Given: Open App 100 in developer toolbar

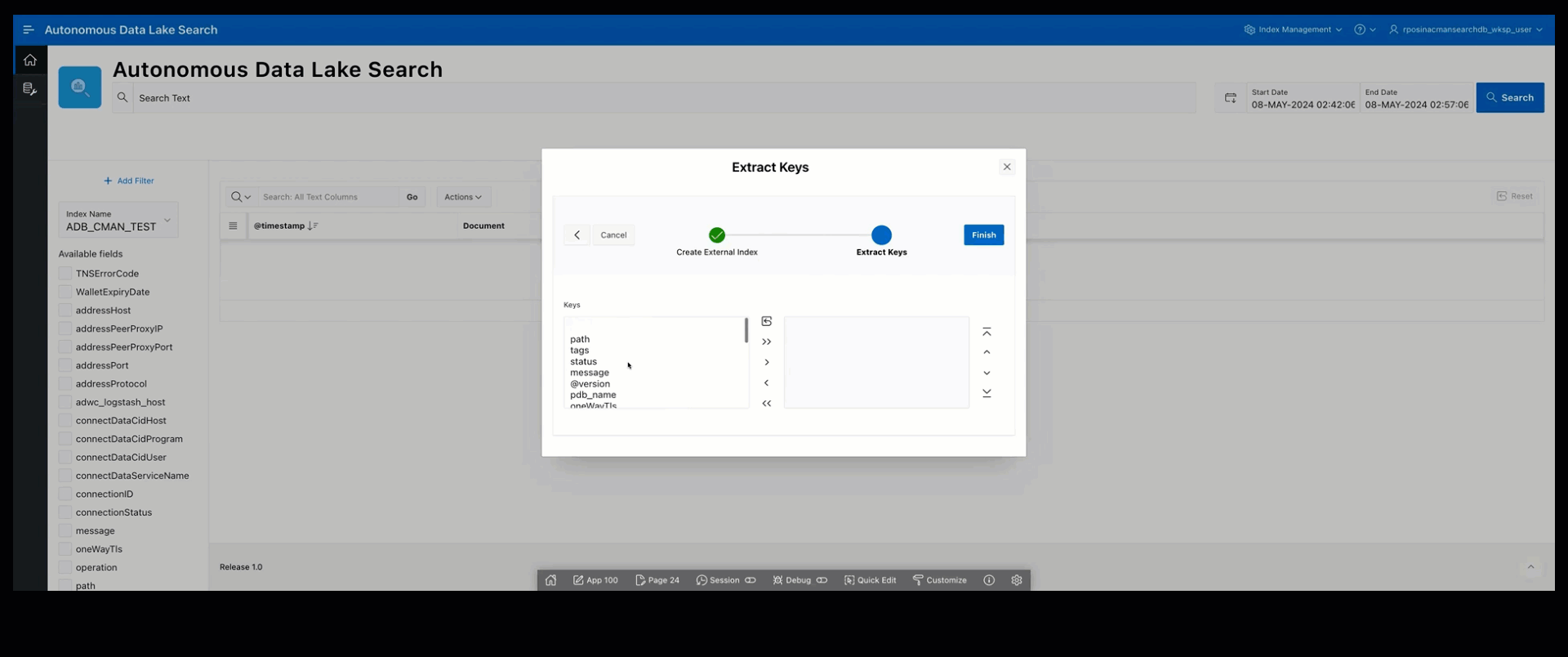Looking at the screenshot, I should (x=595, y=580).
